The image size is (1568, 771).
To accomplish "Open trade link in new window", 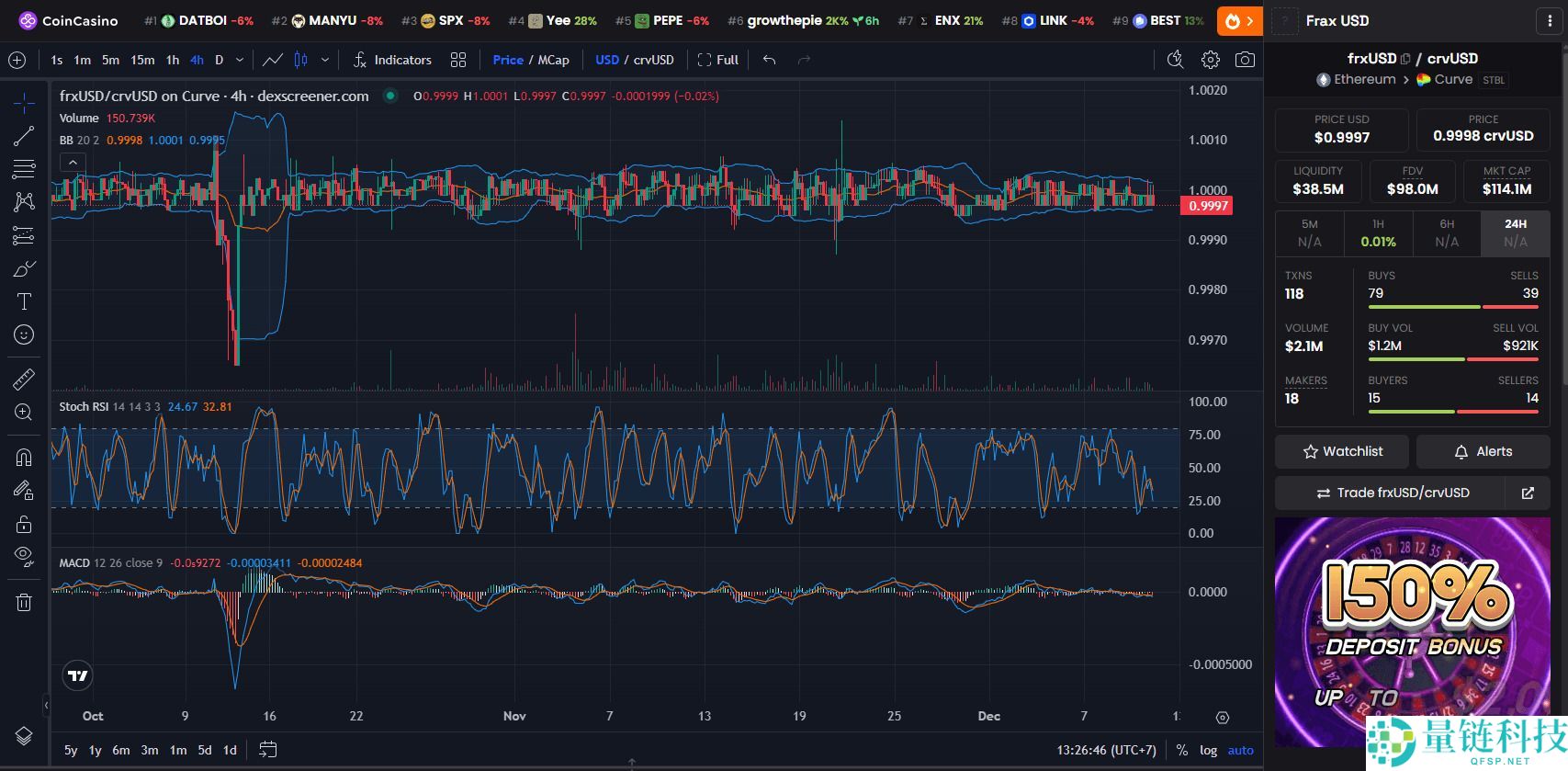I will [1528, 493].
